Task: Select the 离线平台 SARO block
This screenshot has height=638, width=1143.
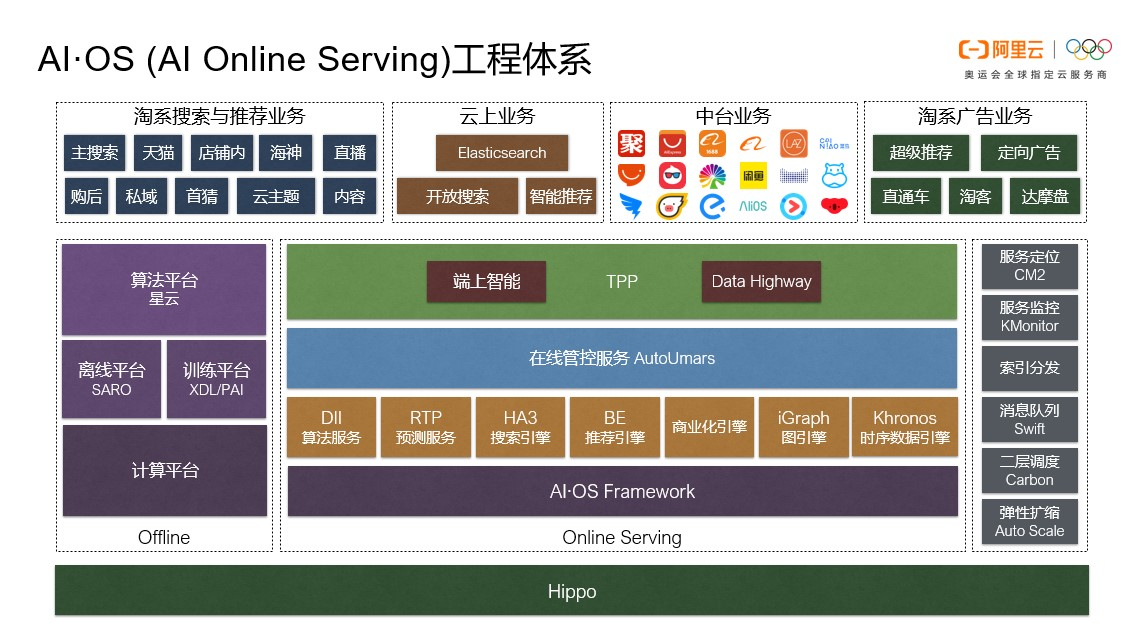Action: [x=112, y=379]
